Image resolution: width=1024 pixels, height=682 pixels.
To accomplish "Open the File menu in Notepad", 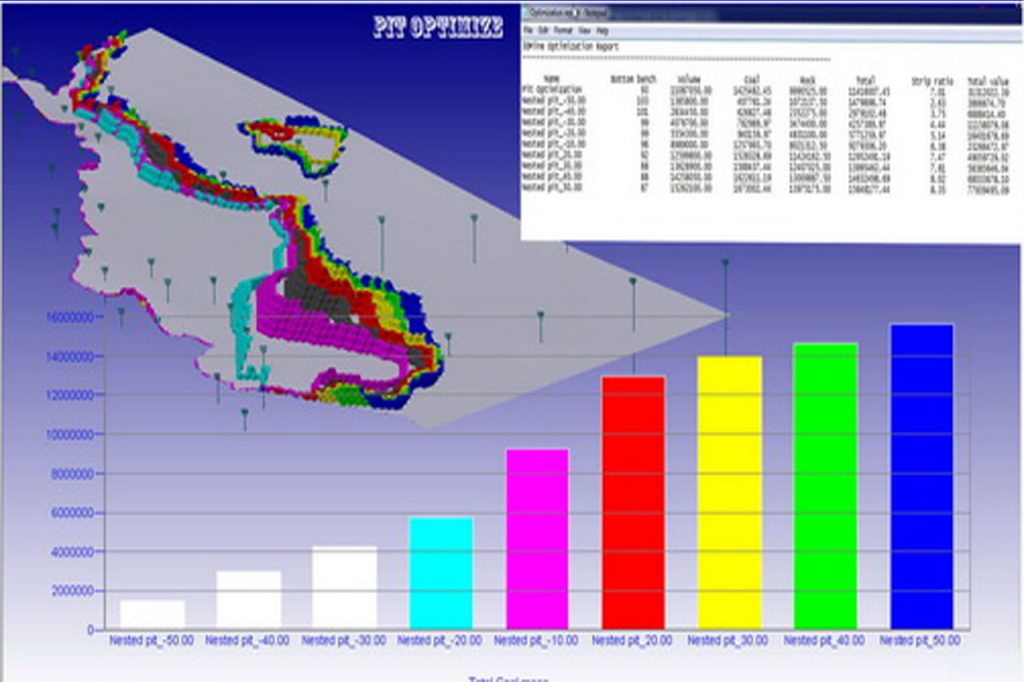I will coord(527,30).
